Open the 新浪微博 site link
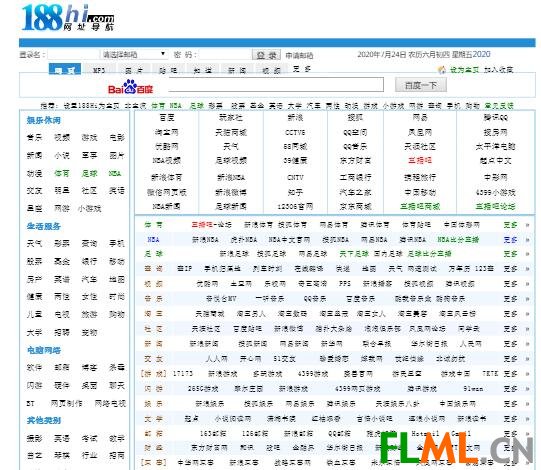Screen dimensions: 541x470 (231, 192)
